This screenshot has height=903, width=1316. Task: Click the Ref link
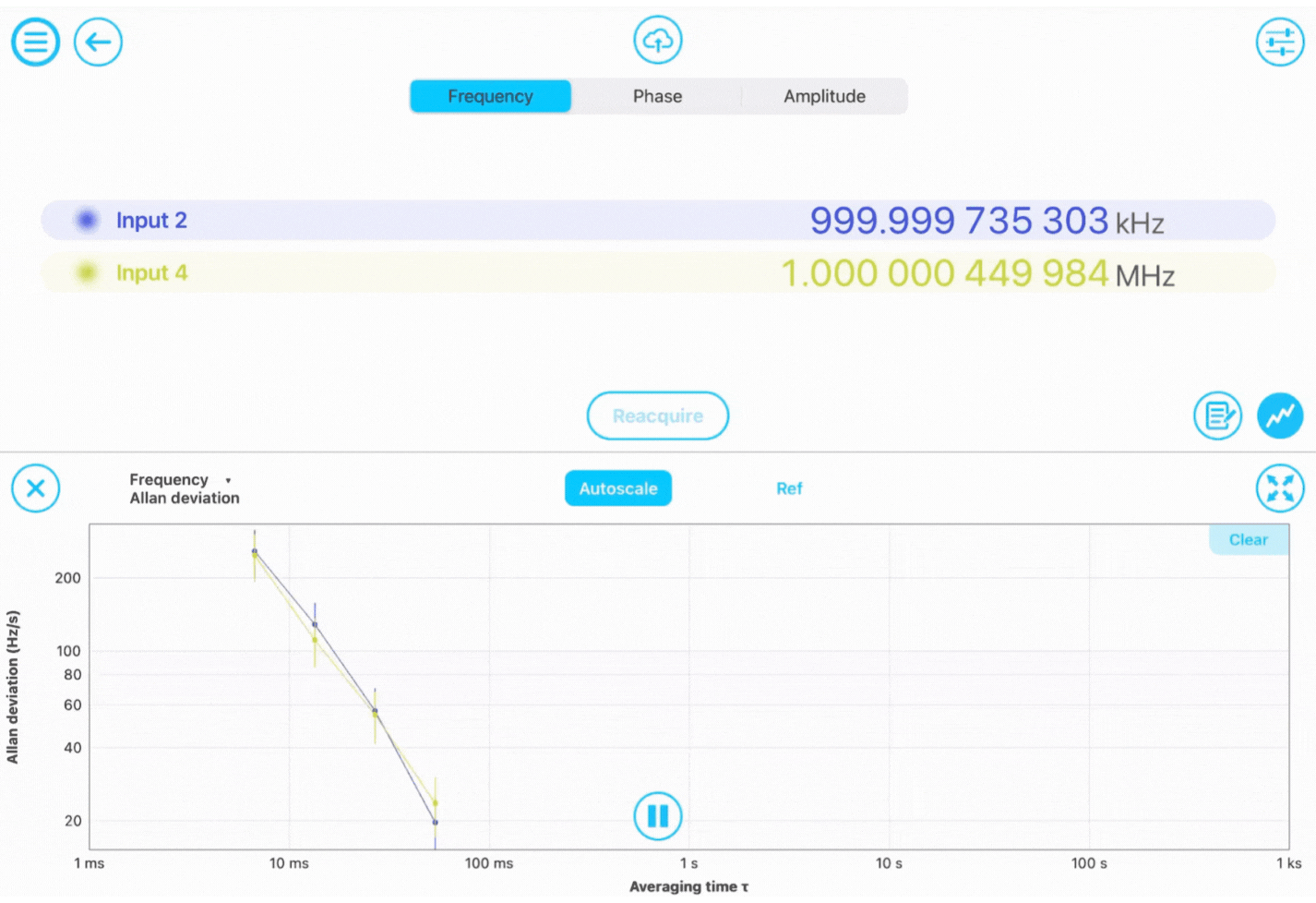point(789,488)
